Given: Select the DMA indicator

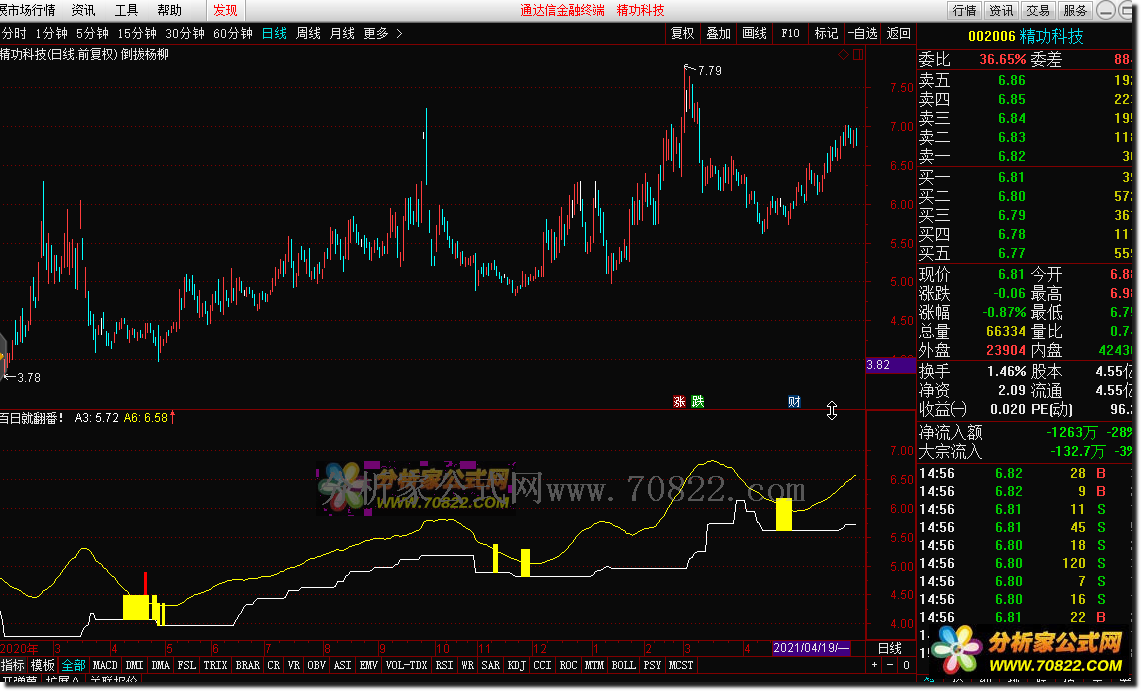Looking at the screenshot, I should coord(160,665).
